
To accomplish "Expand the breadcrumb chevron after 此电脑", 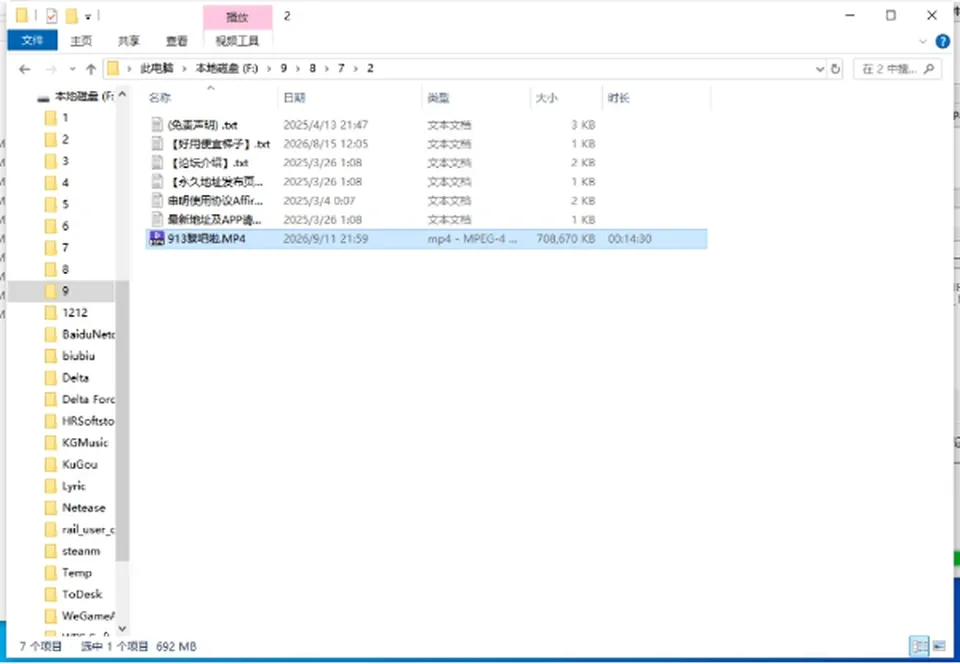I will click(184, 69).
